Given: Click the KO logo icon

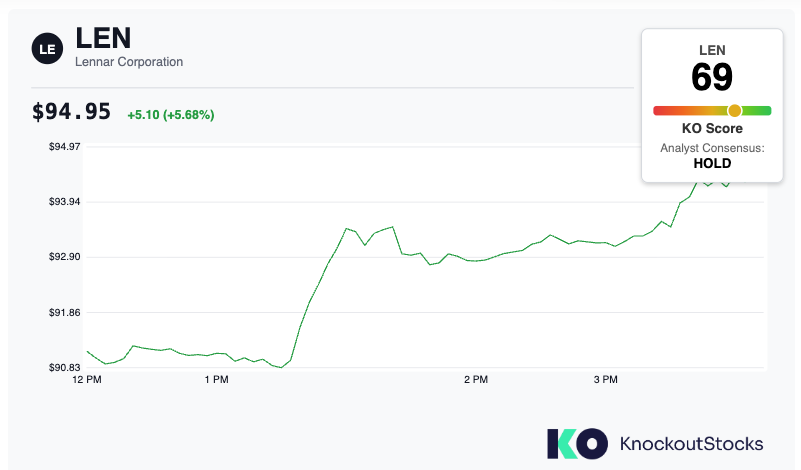Looking at the screenshot, I should pos(578,443).
